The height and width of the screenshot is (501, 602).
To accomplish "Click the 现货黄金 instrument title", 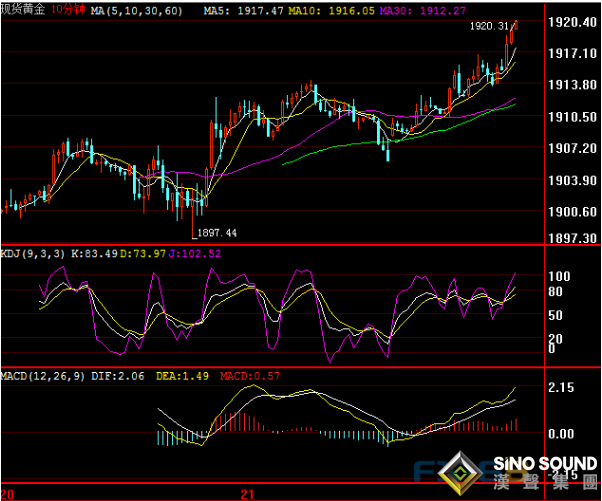I will (x=23, y=9).
